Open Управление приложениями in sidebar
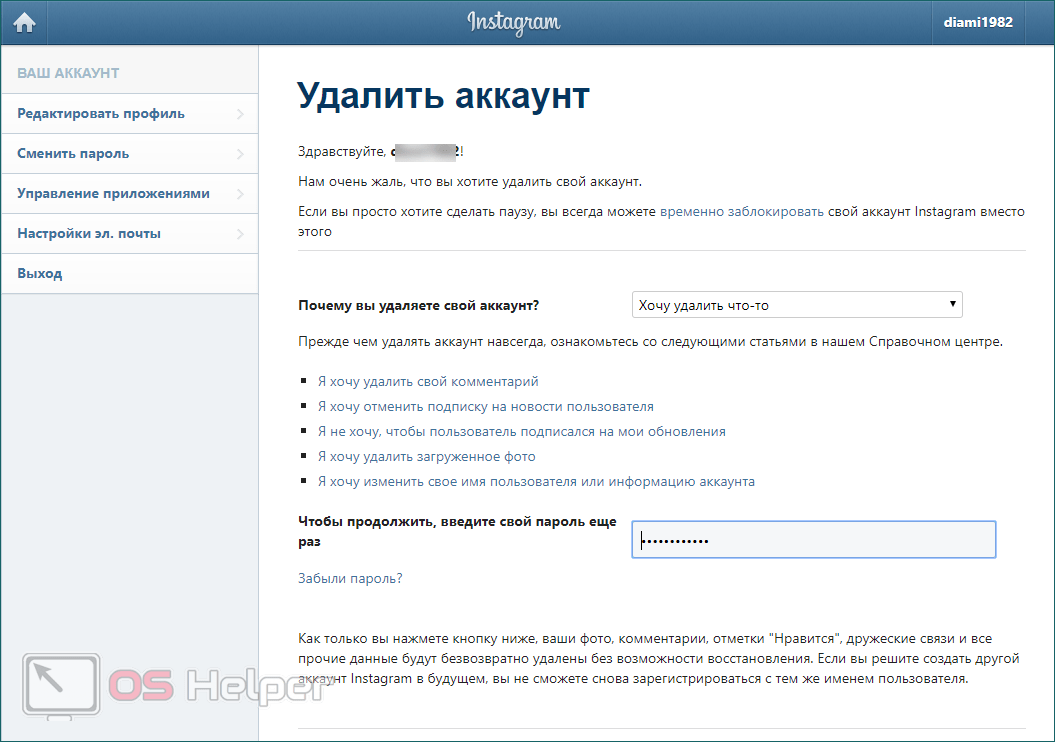The height and width of the screenshot is (742, 1055). (x=130, y=194)
